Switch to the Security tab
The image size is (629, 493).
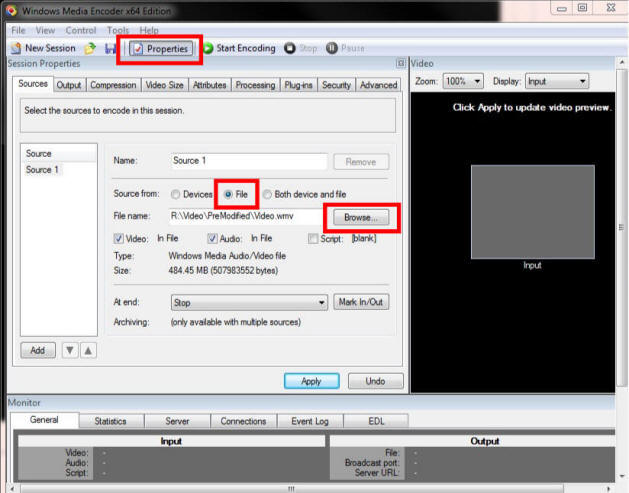(x=336, y=85)
